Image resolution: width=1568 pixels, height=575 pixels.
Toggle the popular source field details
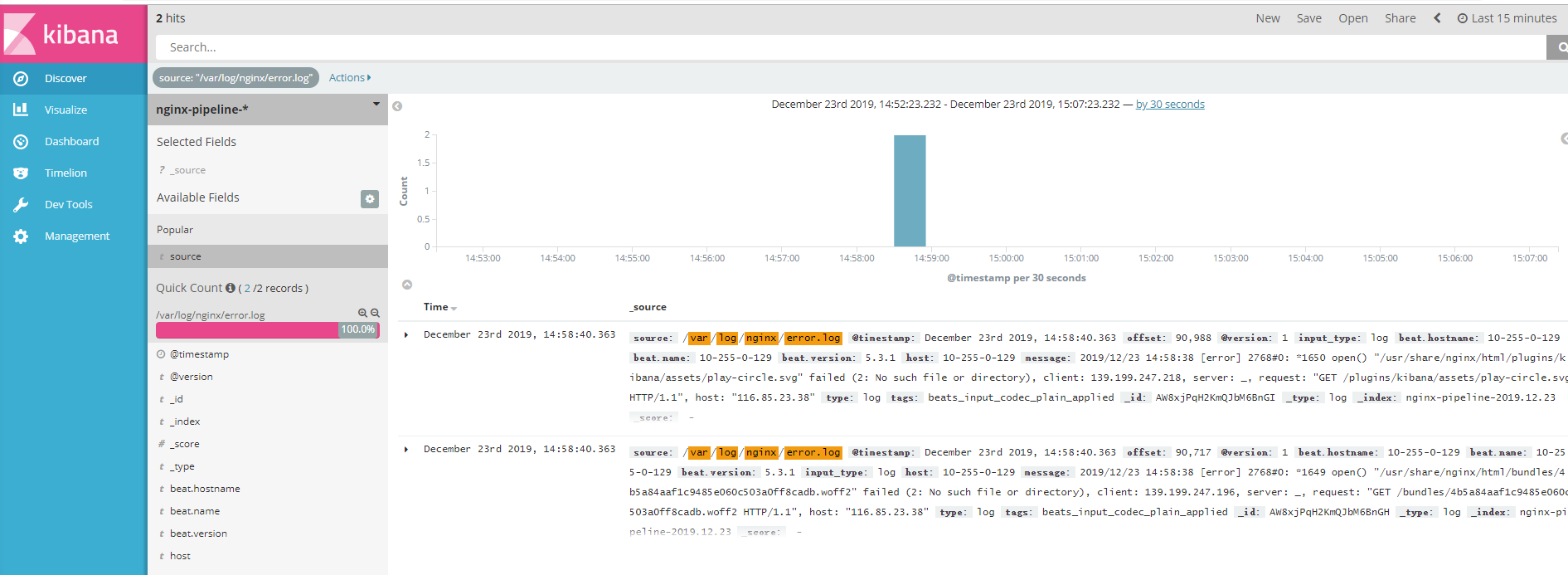pyautogui.click(x=267, y=256)
